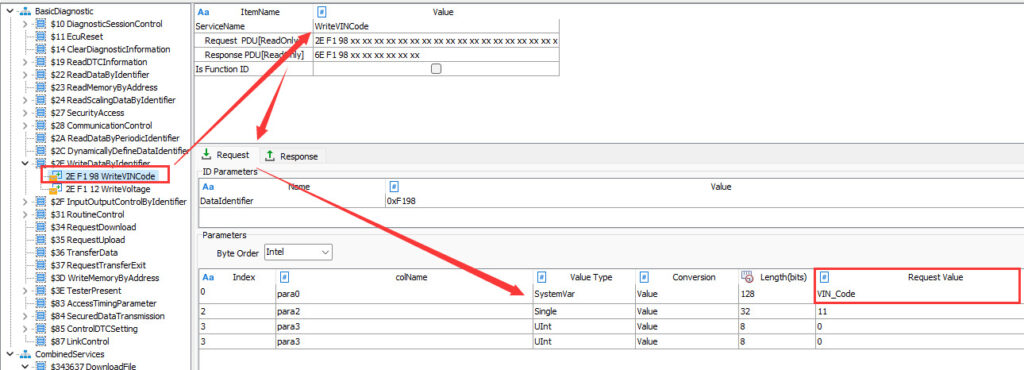The image size is (1024, 370).
Task: Expand the $28 CommunicationControl node
Action: click(x=25, y=125)
